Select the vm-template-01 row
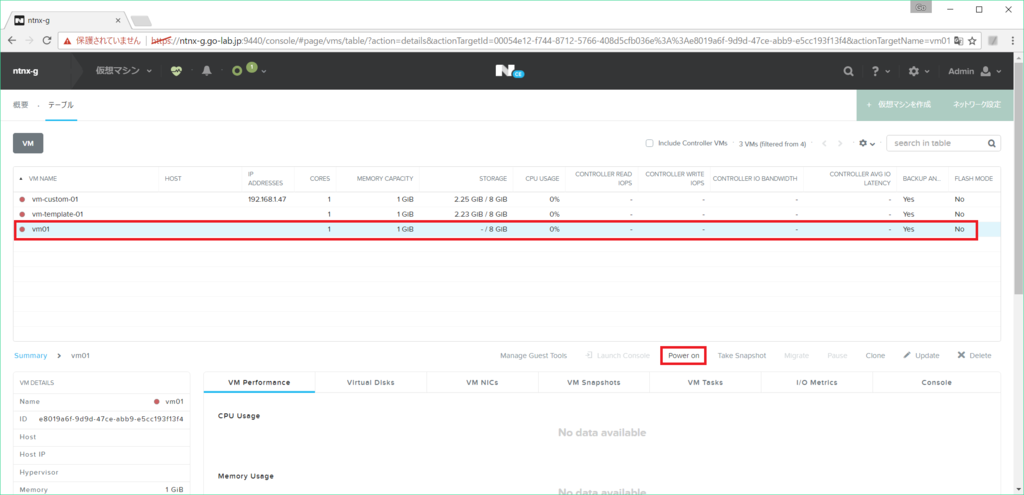 pos(507,214)
